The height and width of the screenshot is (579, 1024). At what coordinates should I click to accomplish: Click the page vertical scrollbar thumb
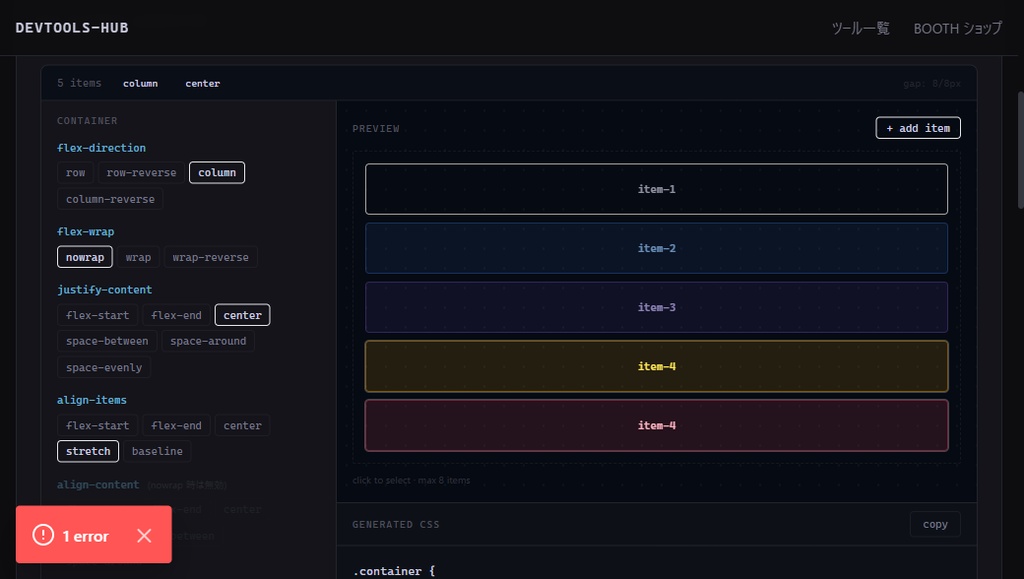pyautogui.click(x=1020, y=150)
